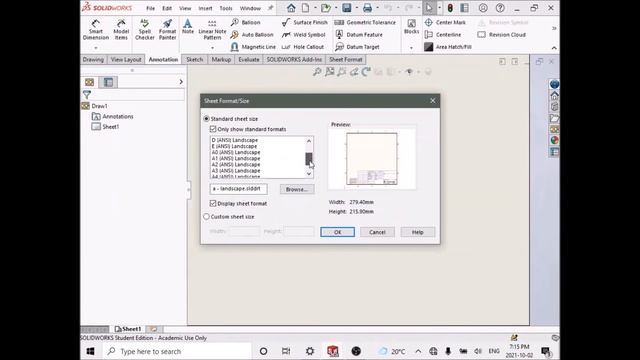Viewport: 640px width, 360px height.
Task: Insert a Centerline
Action: point(443,35)
